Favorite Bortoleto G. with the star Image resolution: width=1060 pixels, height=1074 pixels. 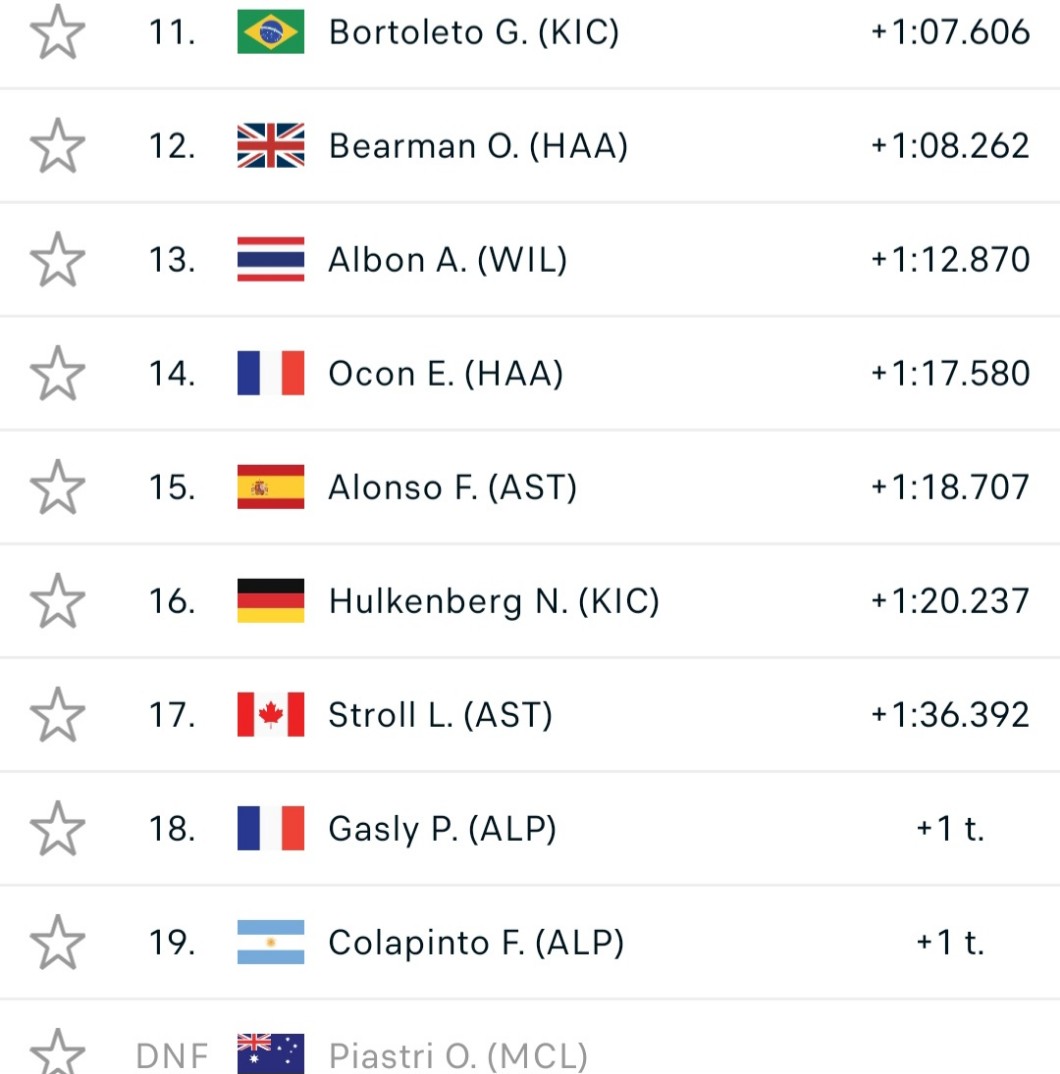[x=58, y=33]
